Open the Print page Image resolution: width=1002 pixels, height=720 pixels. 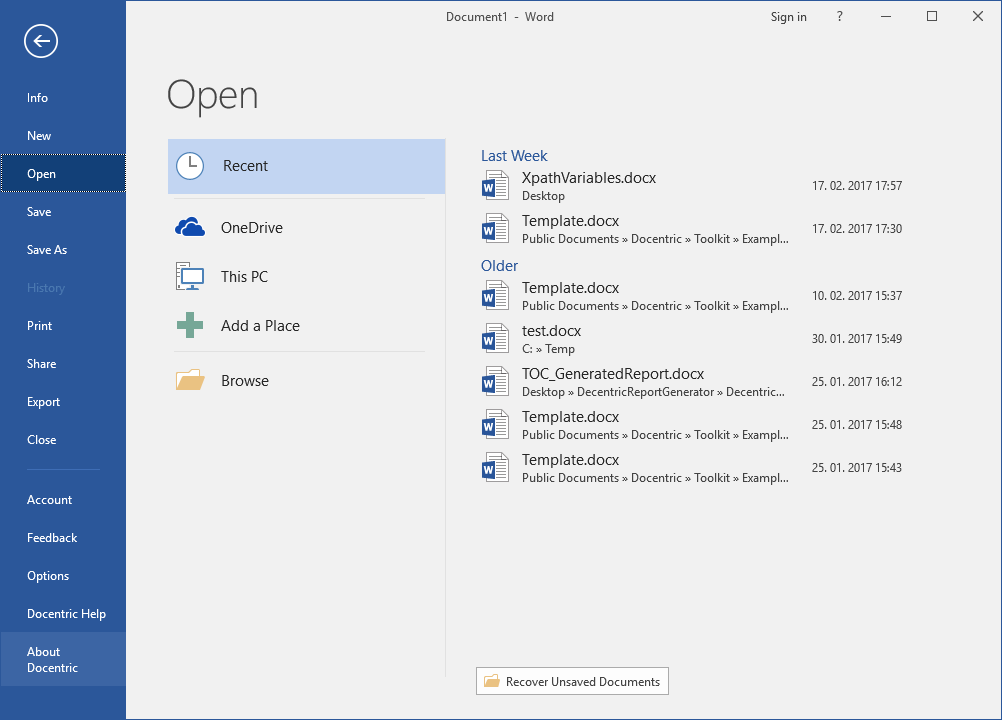63,326
